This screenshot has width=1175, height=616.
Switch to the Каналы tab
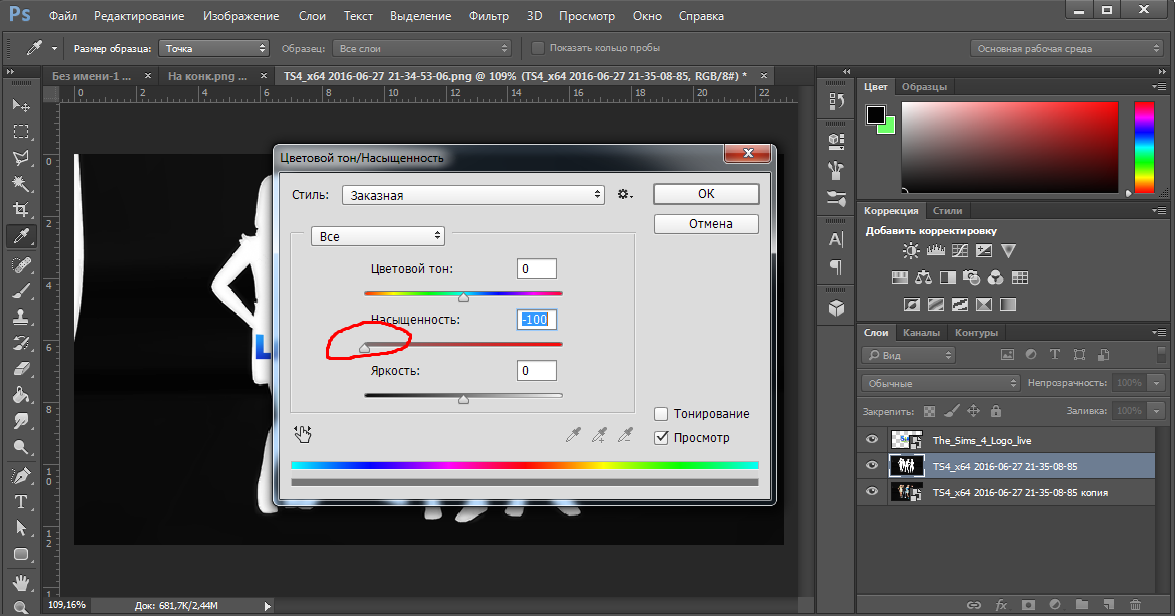pyautogui.click(x=921, y=333)
